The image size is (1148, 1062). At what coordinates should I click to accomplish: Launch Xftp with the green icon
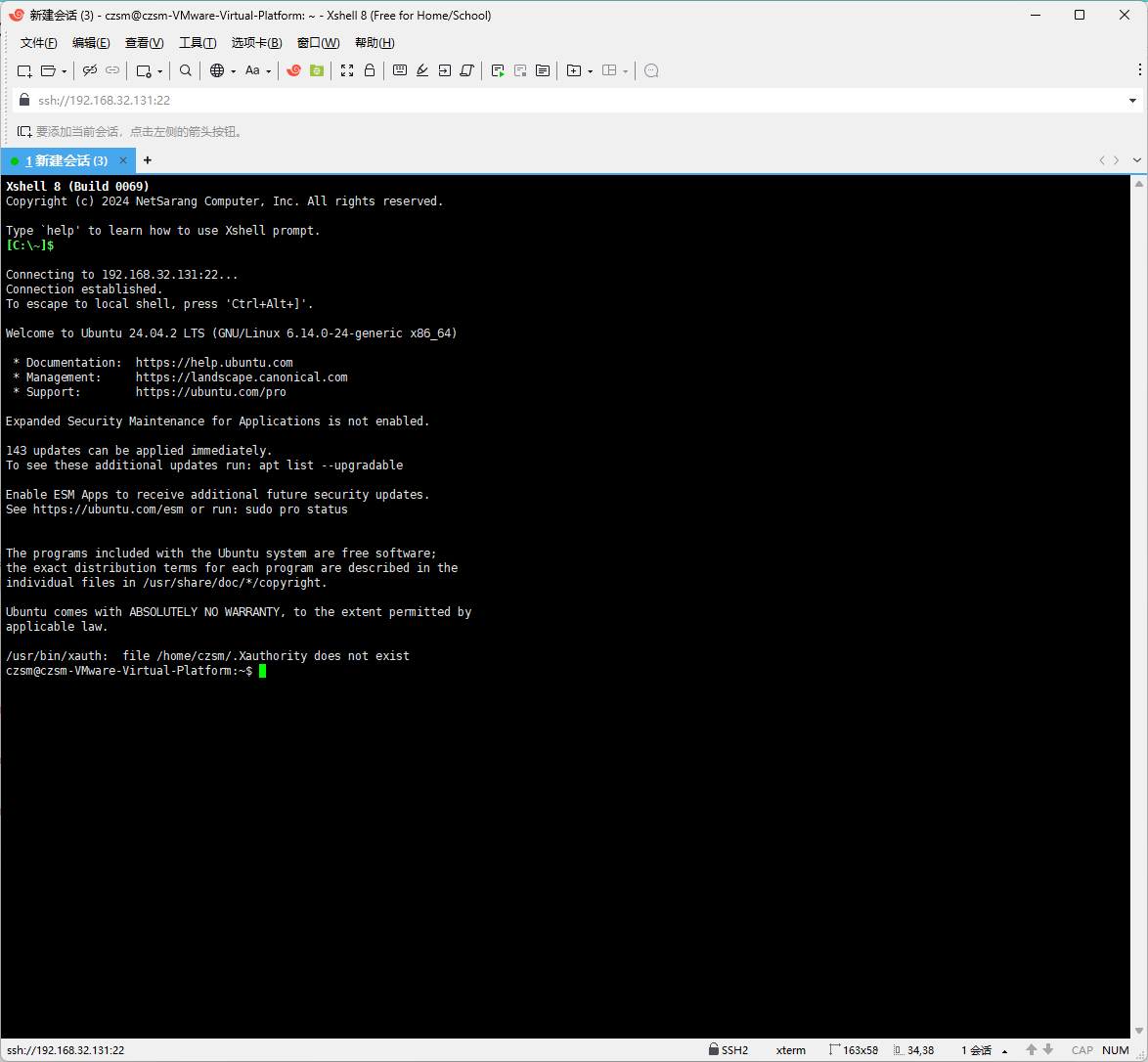[x=316, y=70]
